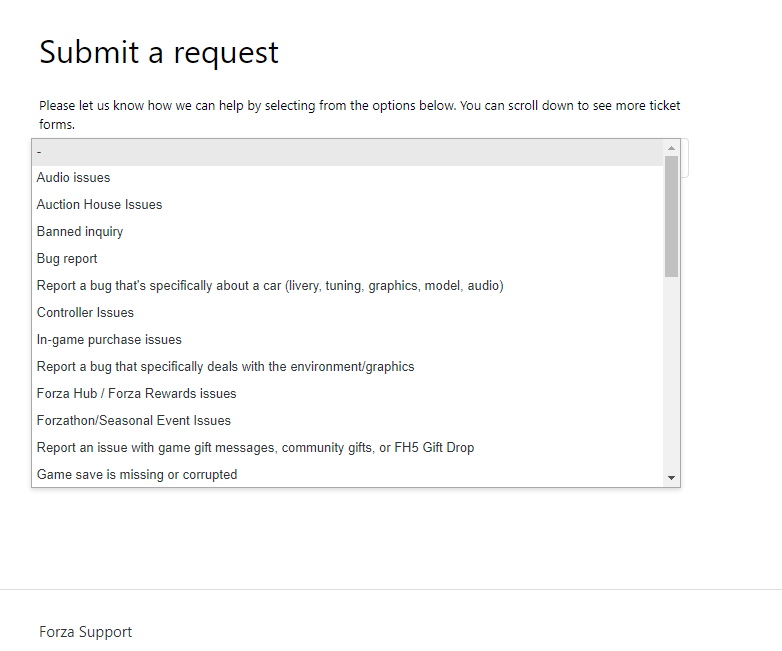The width and height of the screenshot is (782, 651).
Task: Select Game save is missing or corrupted
Action: (x=137, y=475)
